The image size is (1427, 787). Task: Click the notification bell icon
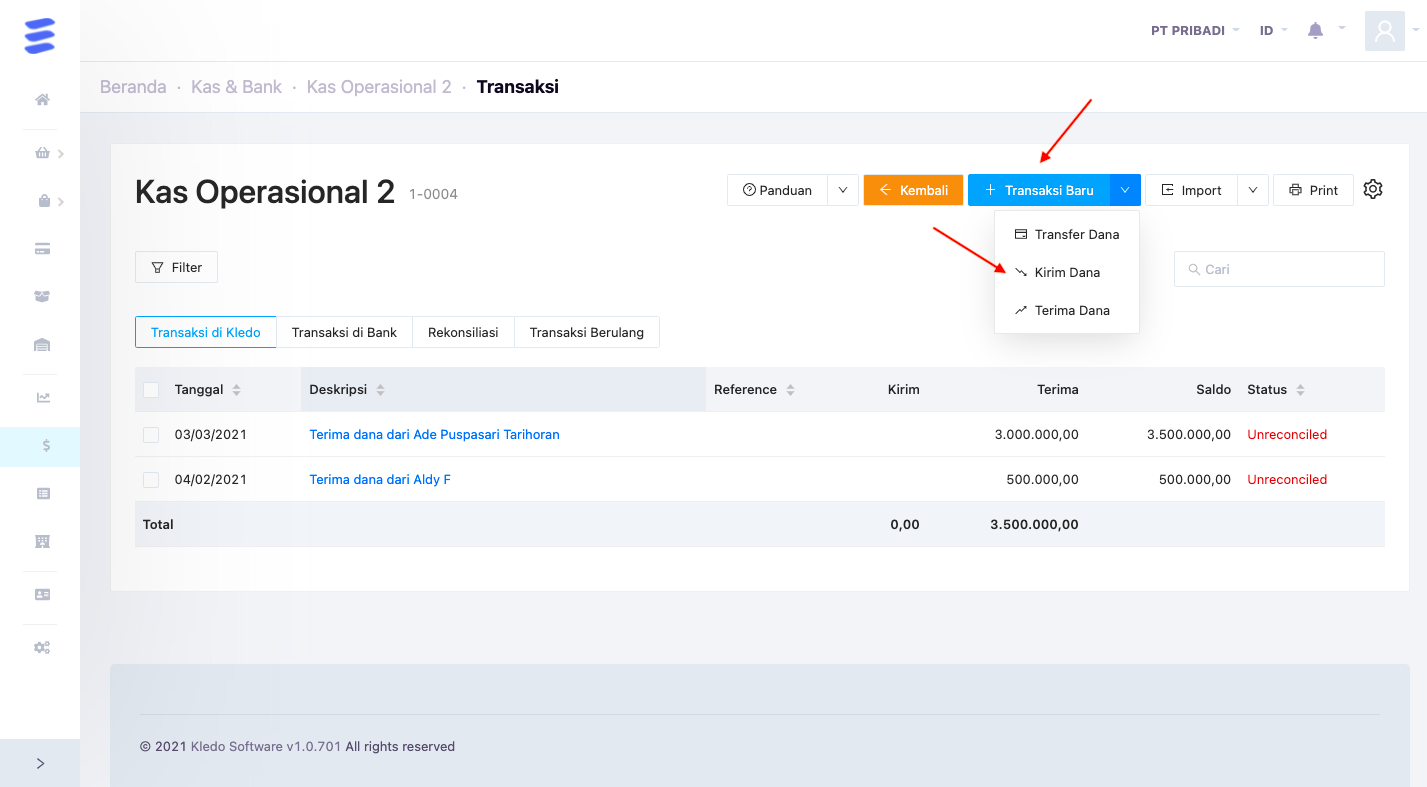click(1315, 29)
